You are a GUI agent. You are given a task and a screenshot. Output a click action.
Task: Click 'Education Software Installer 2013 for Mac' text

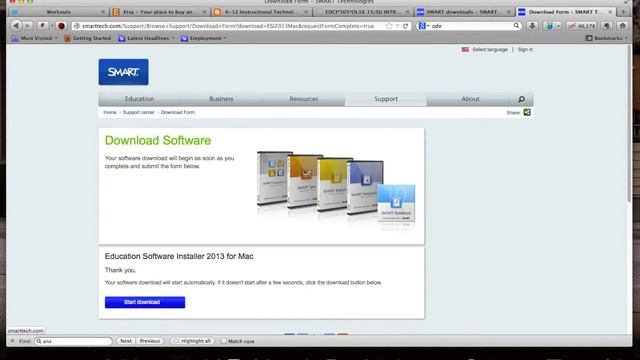pyautogui.click(x=179, y=256)
